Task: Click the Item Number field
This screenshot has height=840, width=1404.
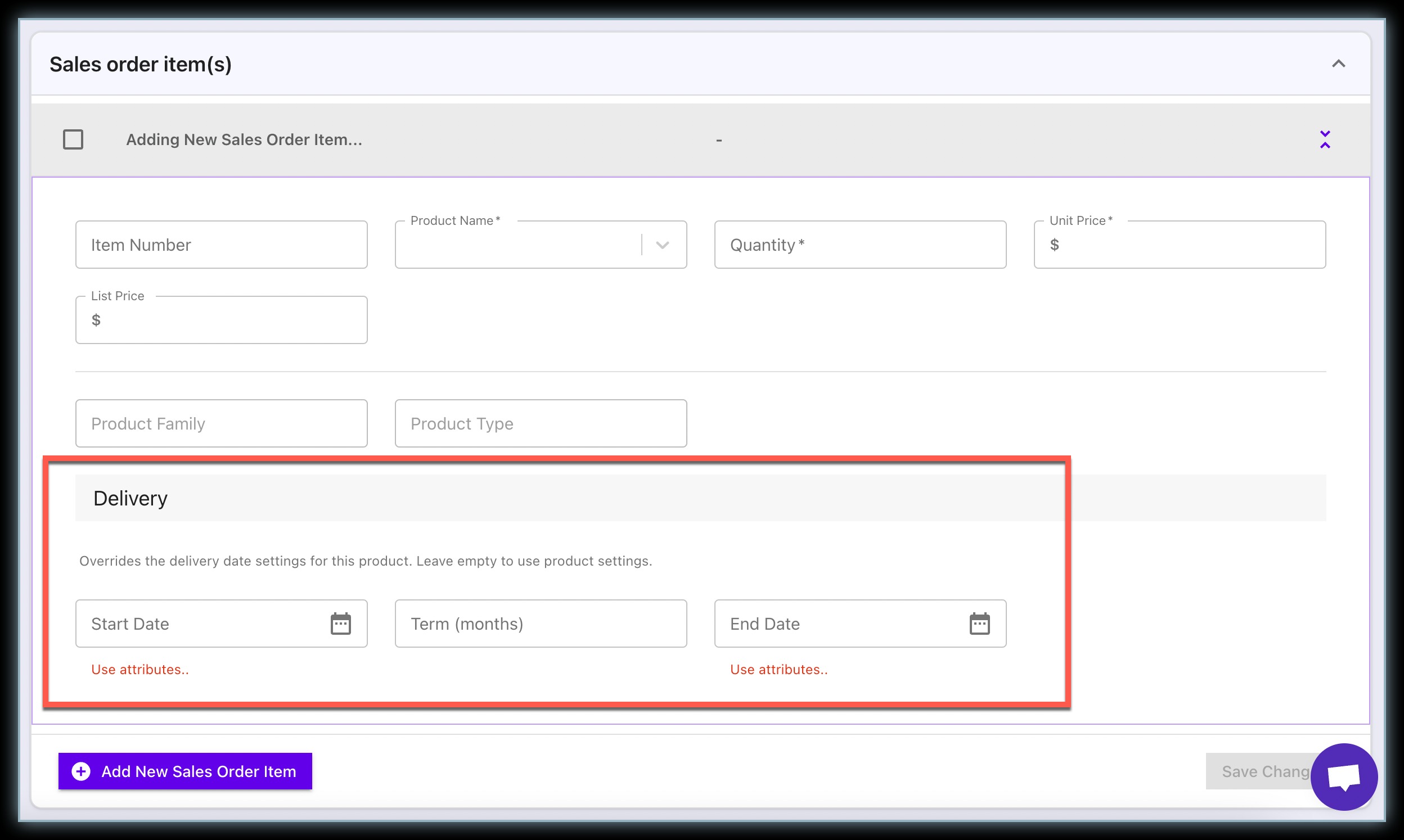Action: [x=222, y=245]
